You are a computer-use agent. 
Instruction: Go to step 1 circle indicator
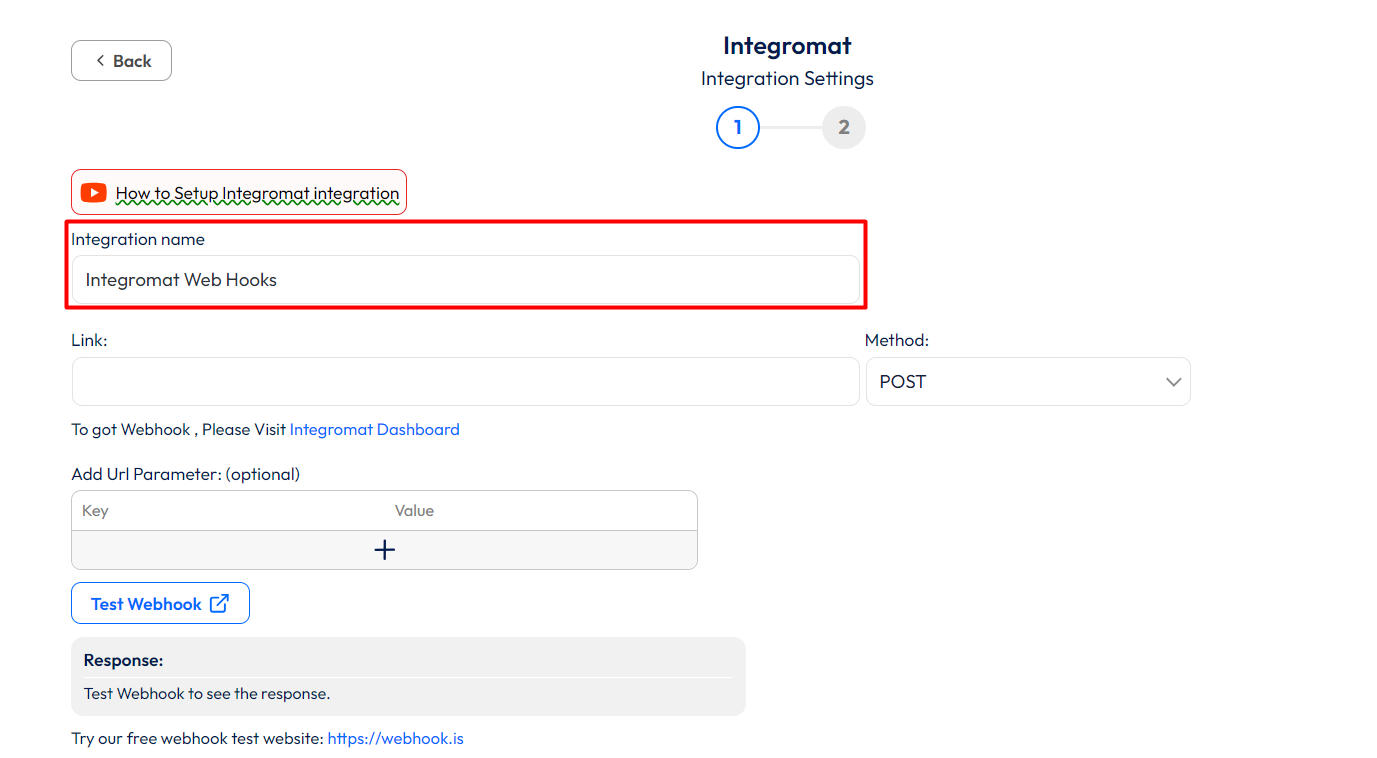[738, 127]
